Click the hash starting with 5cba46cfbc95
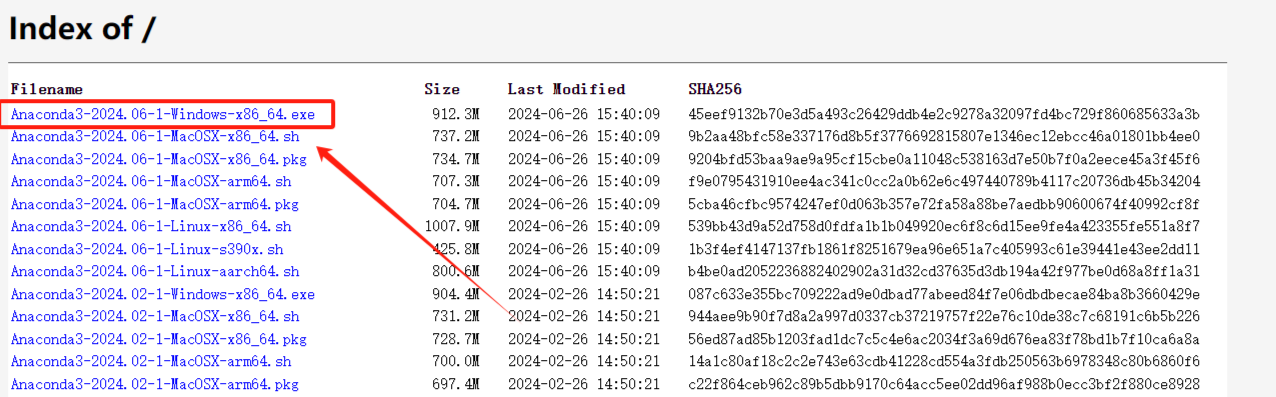This screenshot has width=1276, height=397. (x=944, y=204)
